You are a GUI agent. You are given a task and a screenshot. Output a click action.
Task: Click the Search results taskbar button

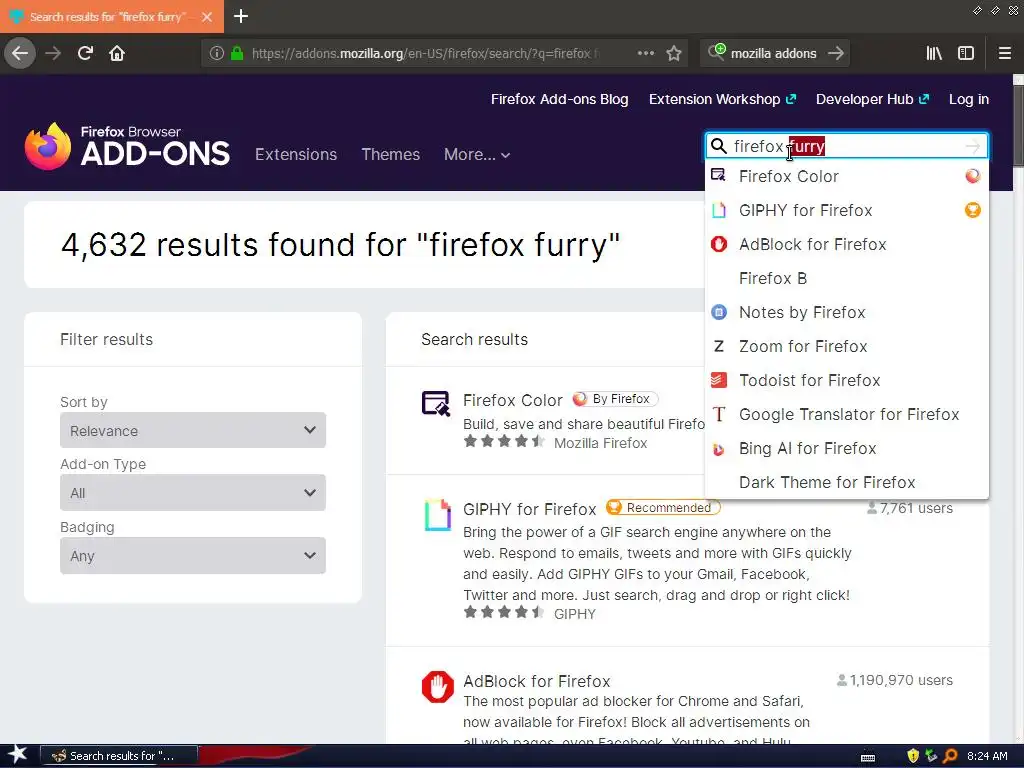coord(119,756)
